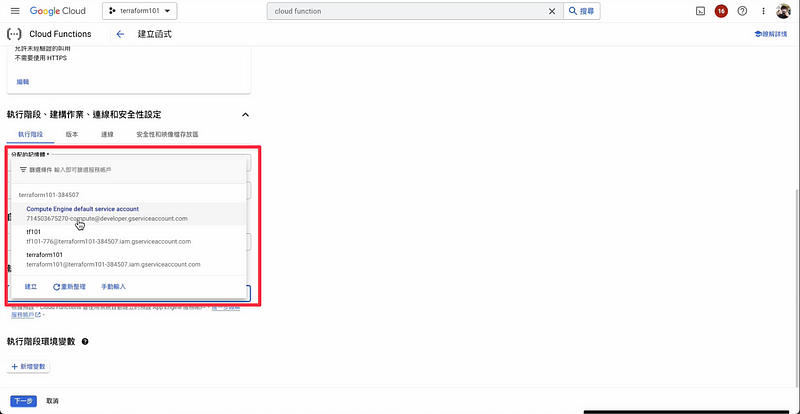Collapse the 執行階段、建構作業、連線和安全性設定 section
800x414 pixels.
[x=245, y=115]
